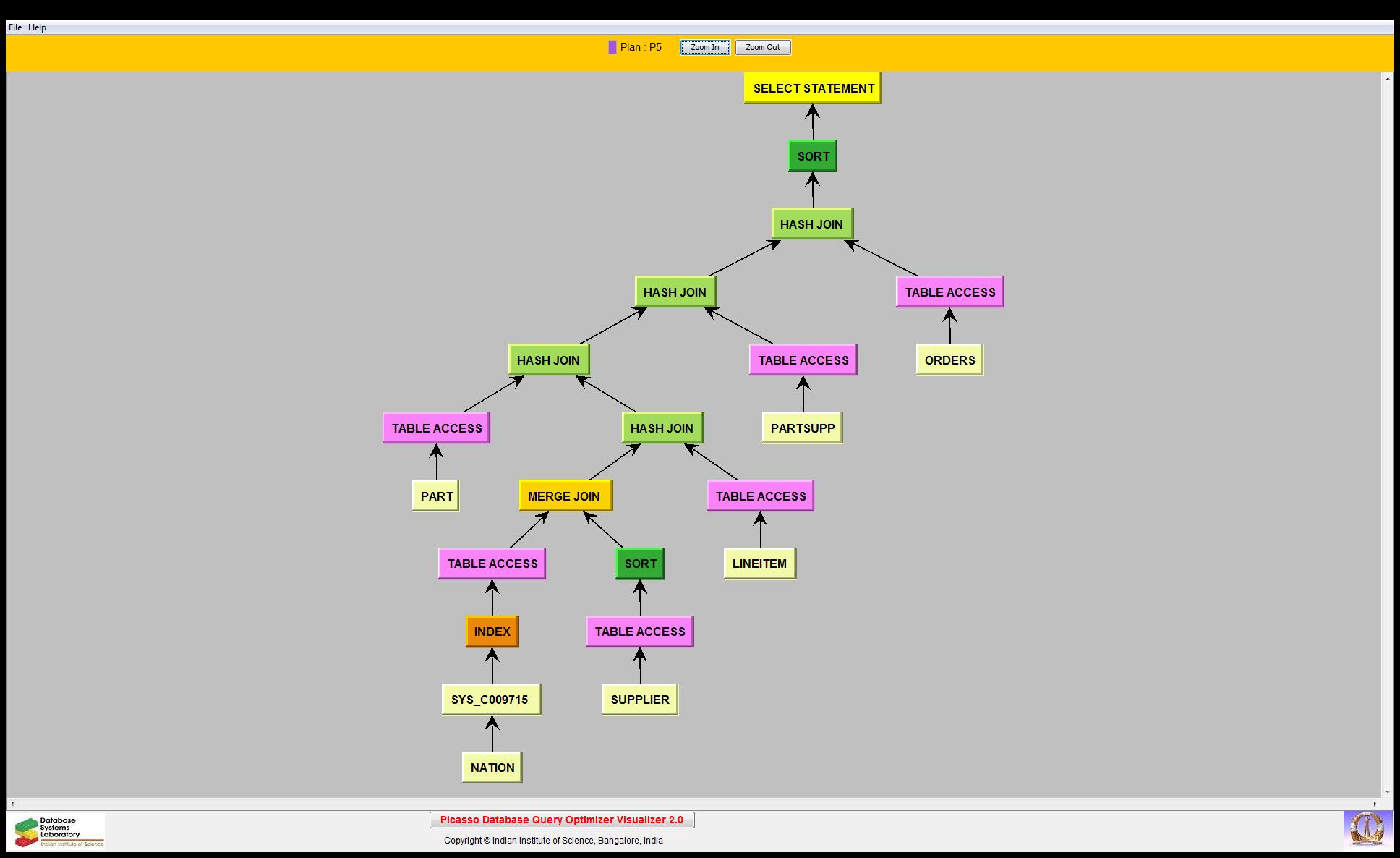Click the ORDERS table node
1400x858 pixels.
(949, 360)
